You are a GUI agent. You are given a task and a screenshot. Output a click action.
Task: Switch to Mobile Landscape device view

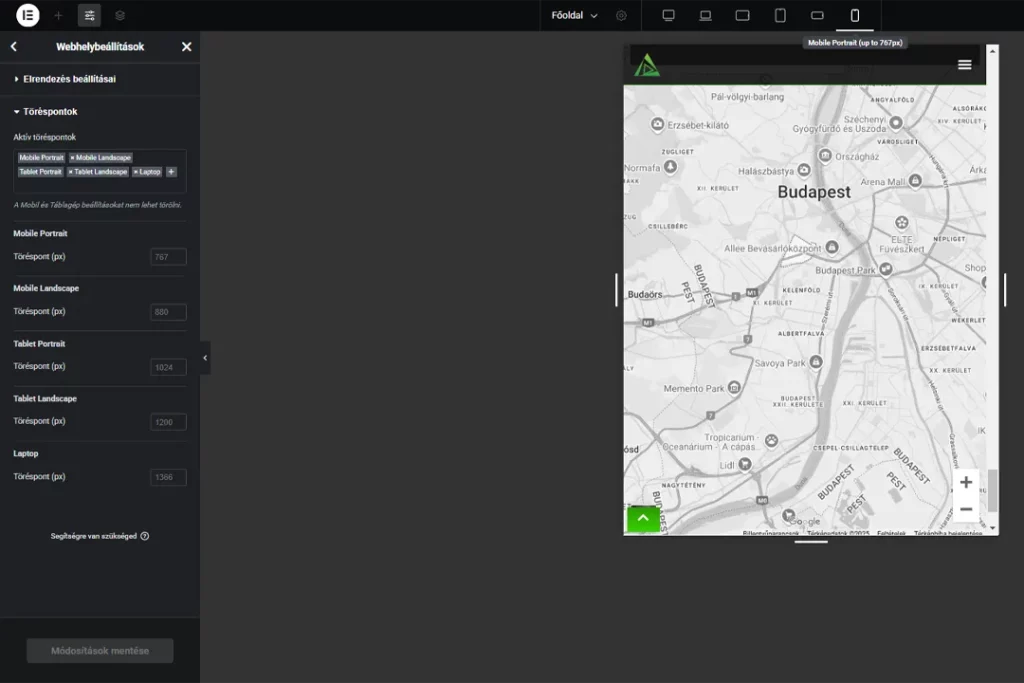pyautogui.click(x=817, y=16)
